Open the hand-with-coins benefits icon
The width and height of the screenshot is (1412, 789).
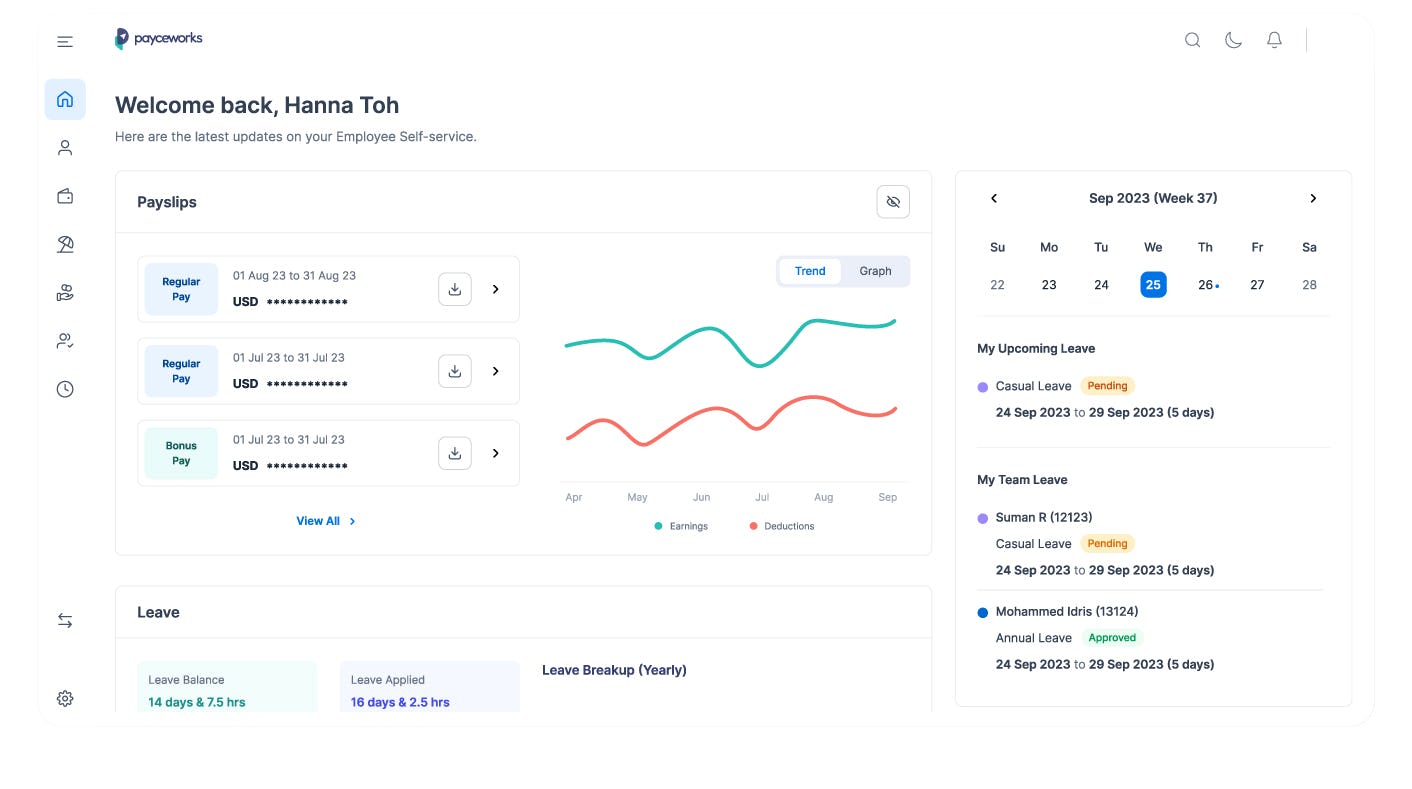click(65, 293)
